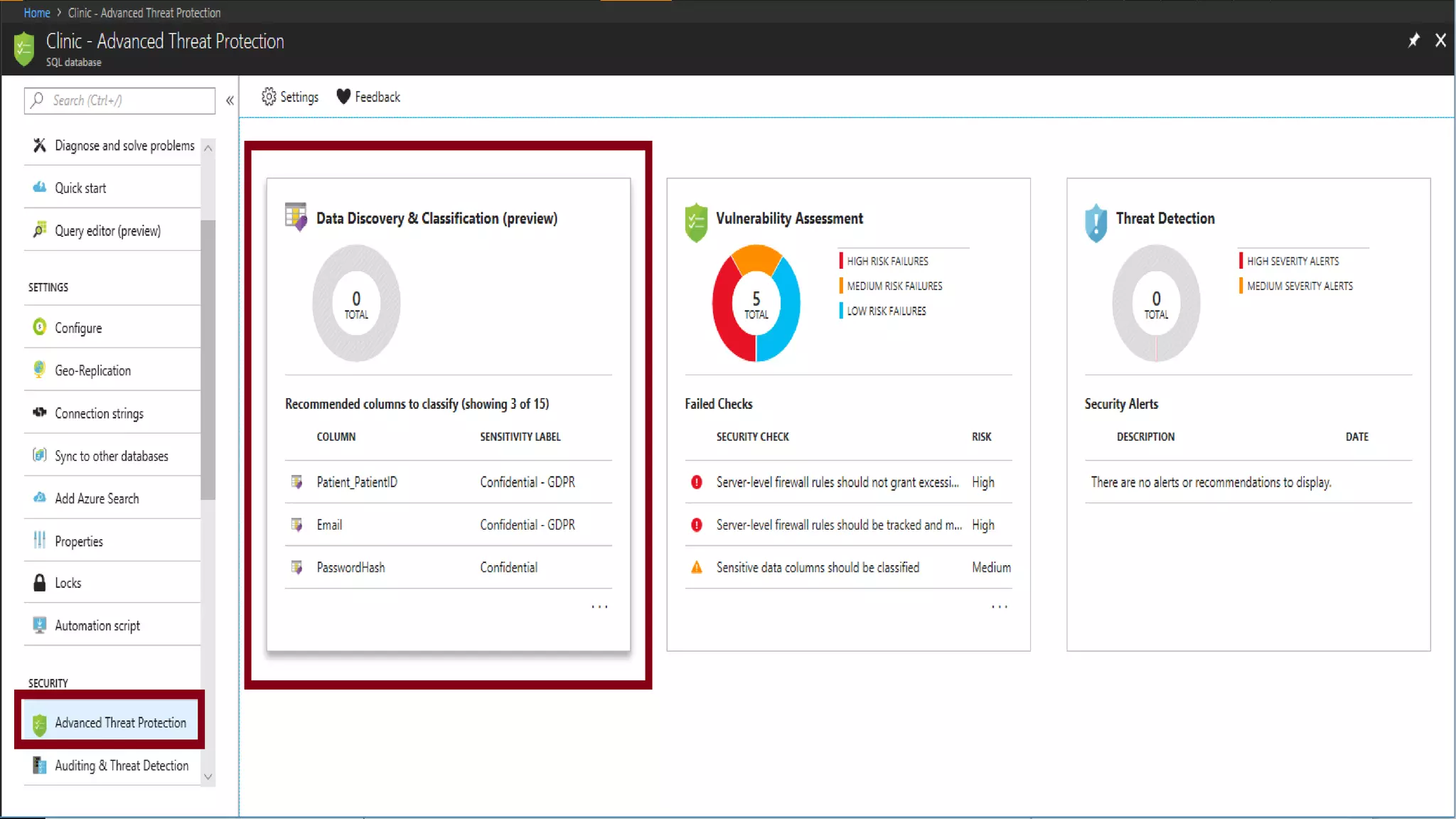Click High Severity Alerts legend item
The image size is (1456, 819).
pyautogui.click(x=1289, y=261)
